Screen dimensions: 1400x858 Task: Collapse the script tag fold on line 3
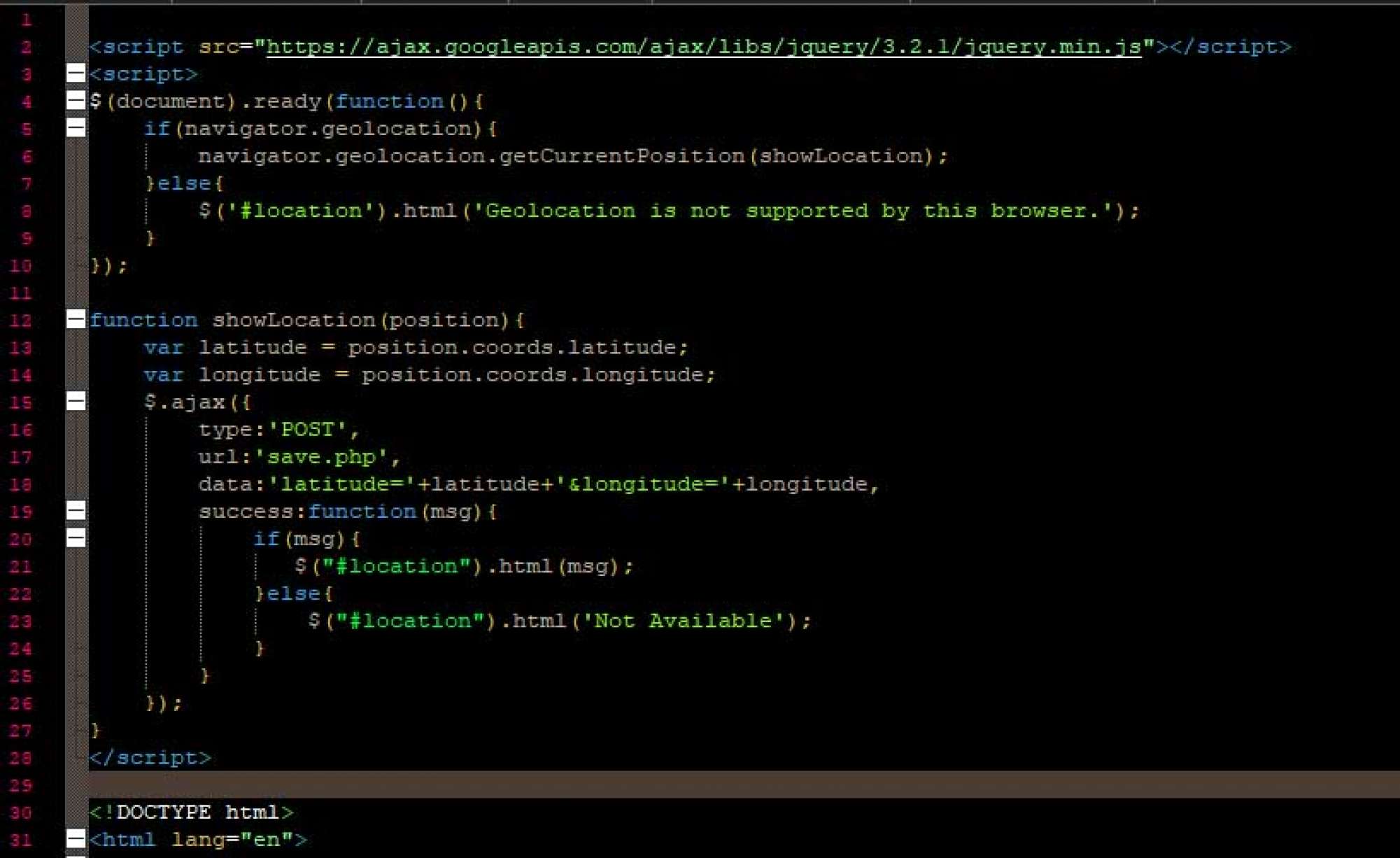(x=76, y=73)
